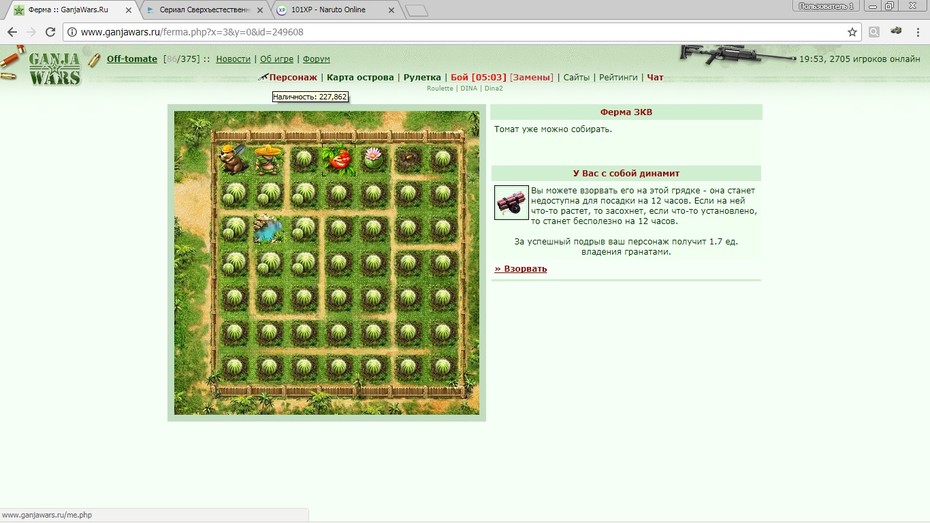This screenshot has width=930, height=523.
Task: Open Рулетка menu item
Action: (x=422, y=77)
